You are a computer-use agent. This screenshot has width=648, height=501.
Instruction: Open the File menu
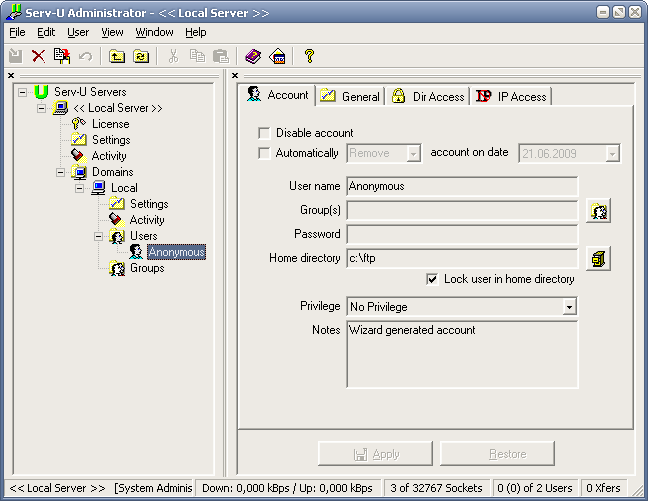[x=17, y=32]
